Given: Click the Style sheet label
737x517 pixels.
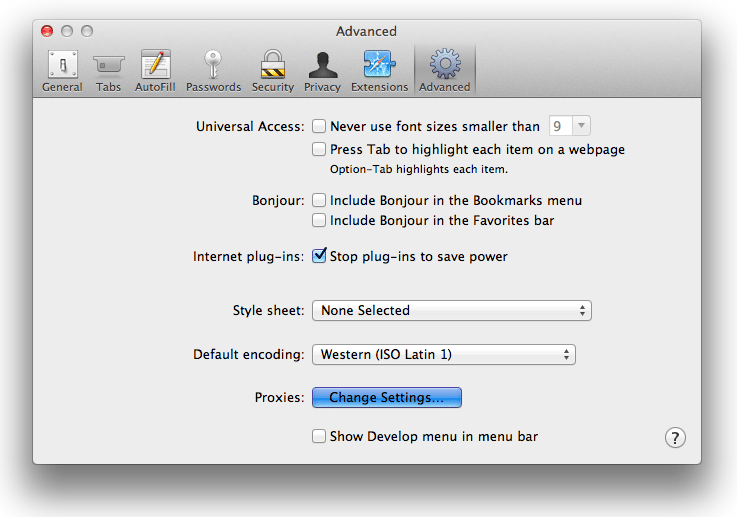Looking at the screenshot, I should pos(269,311).
